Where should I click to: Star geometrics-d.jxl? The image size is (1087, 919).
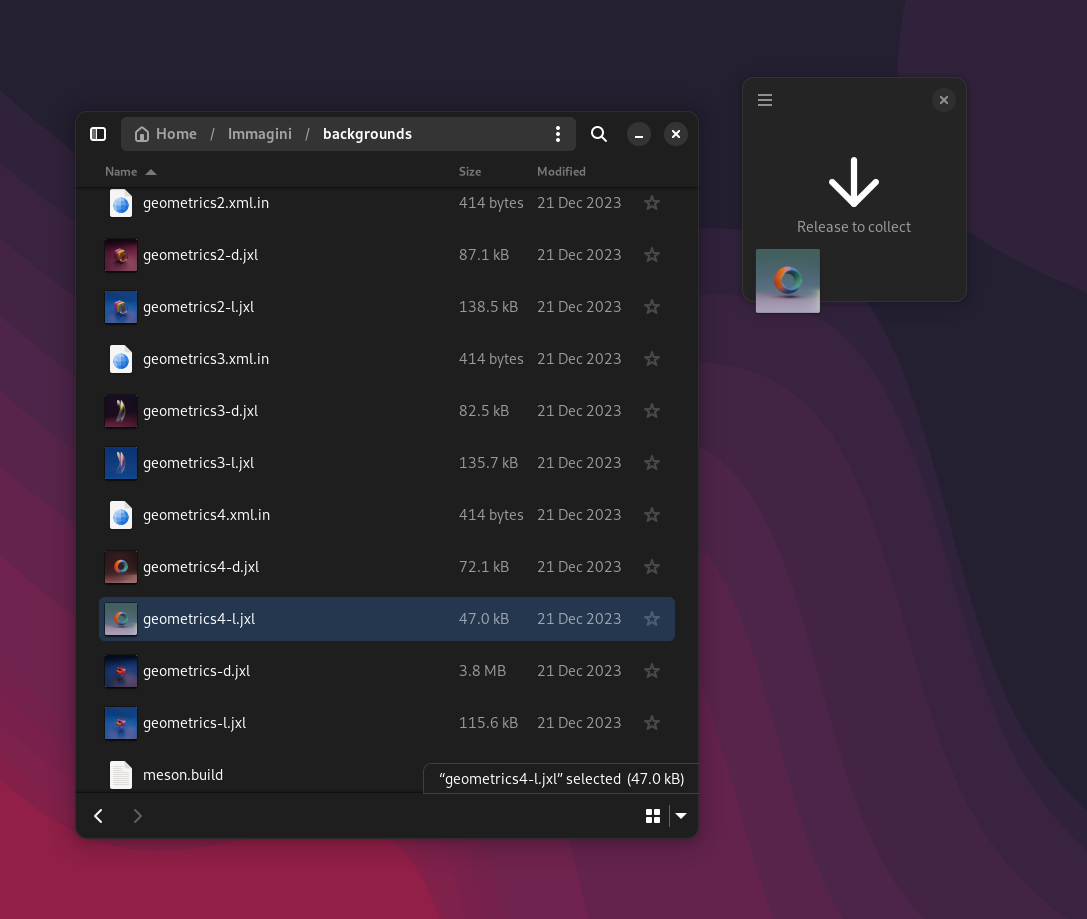[x=652, y=671]
